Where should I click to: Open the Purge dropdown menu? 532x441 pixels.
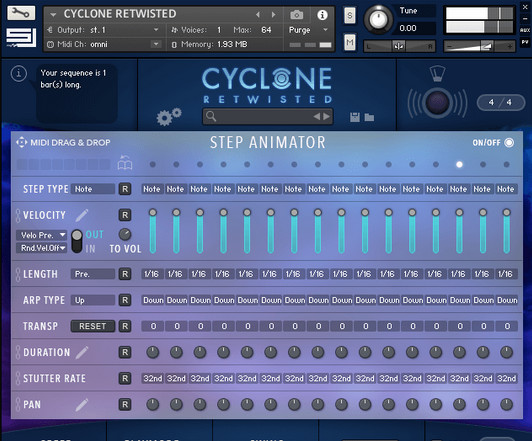308,30
